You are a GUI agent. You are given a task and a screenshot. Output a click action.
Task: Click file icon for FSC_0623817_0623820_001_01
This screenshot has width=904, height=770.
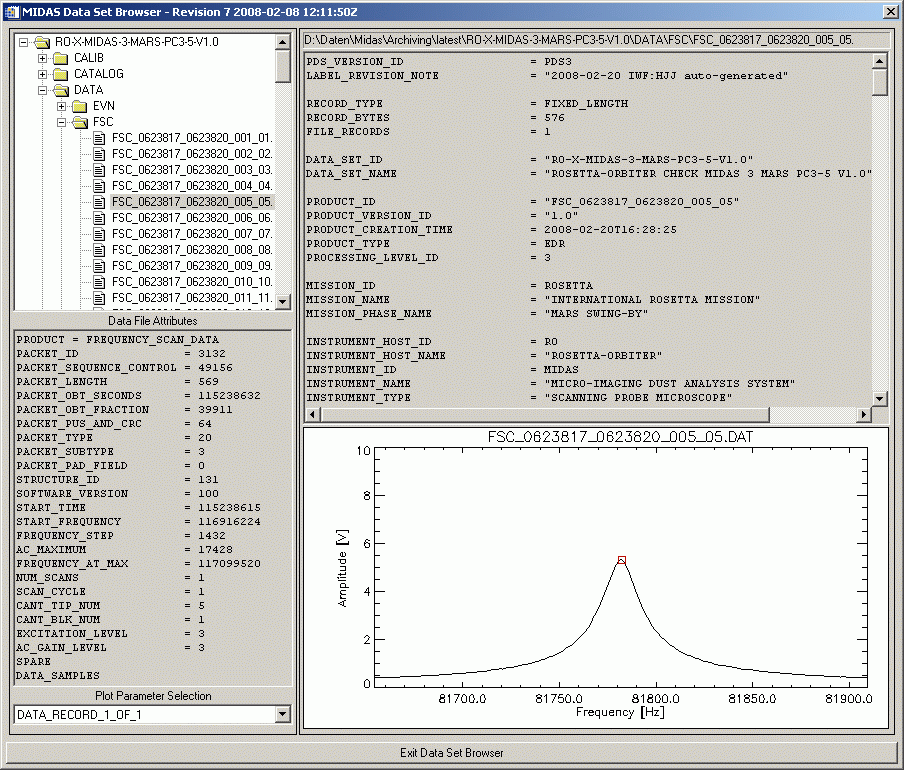tap(99, 138)
